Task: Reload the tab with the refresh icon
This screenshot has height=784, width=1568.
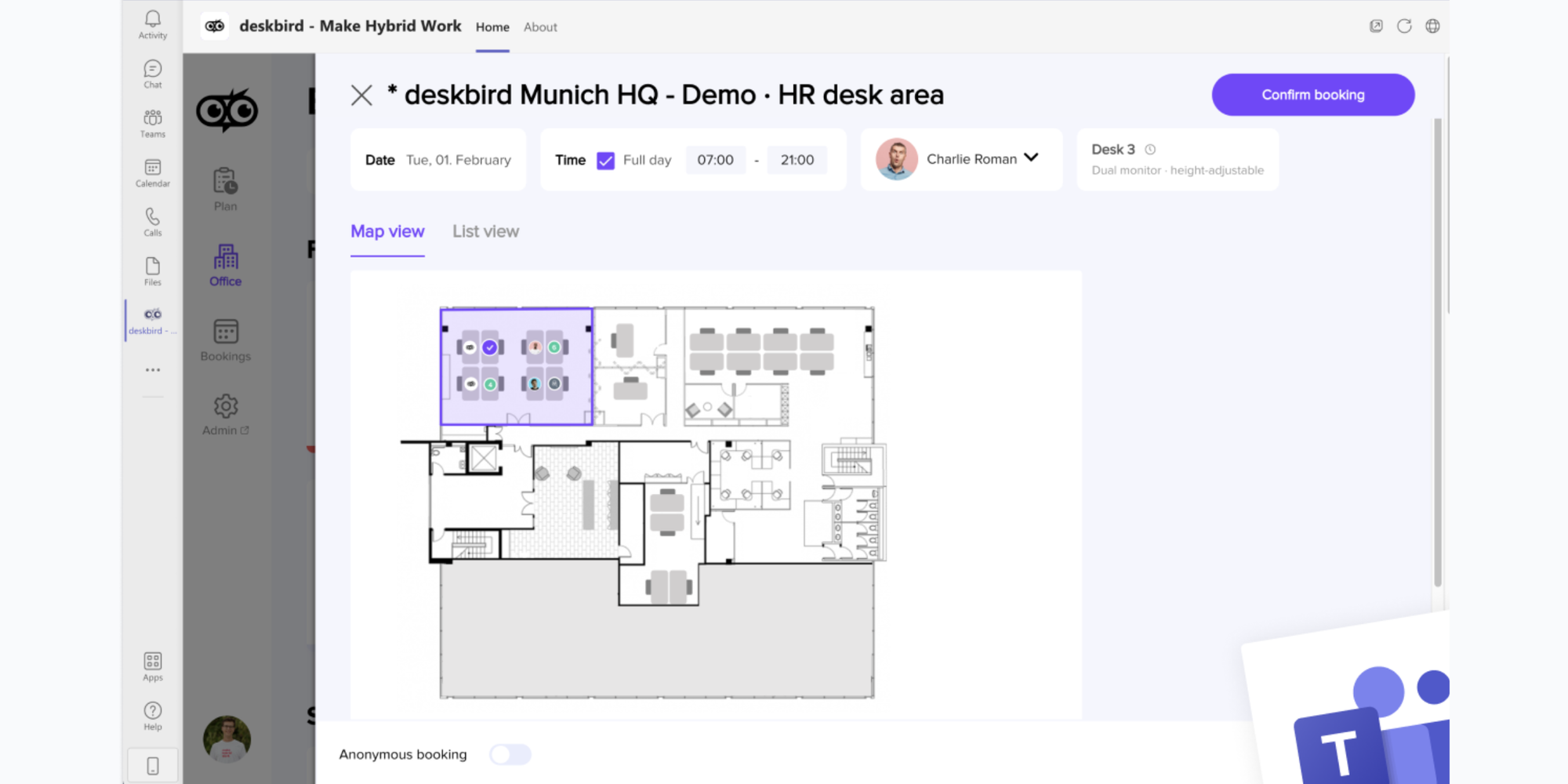Action: [x=1404, y=26]
